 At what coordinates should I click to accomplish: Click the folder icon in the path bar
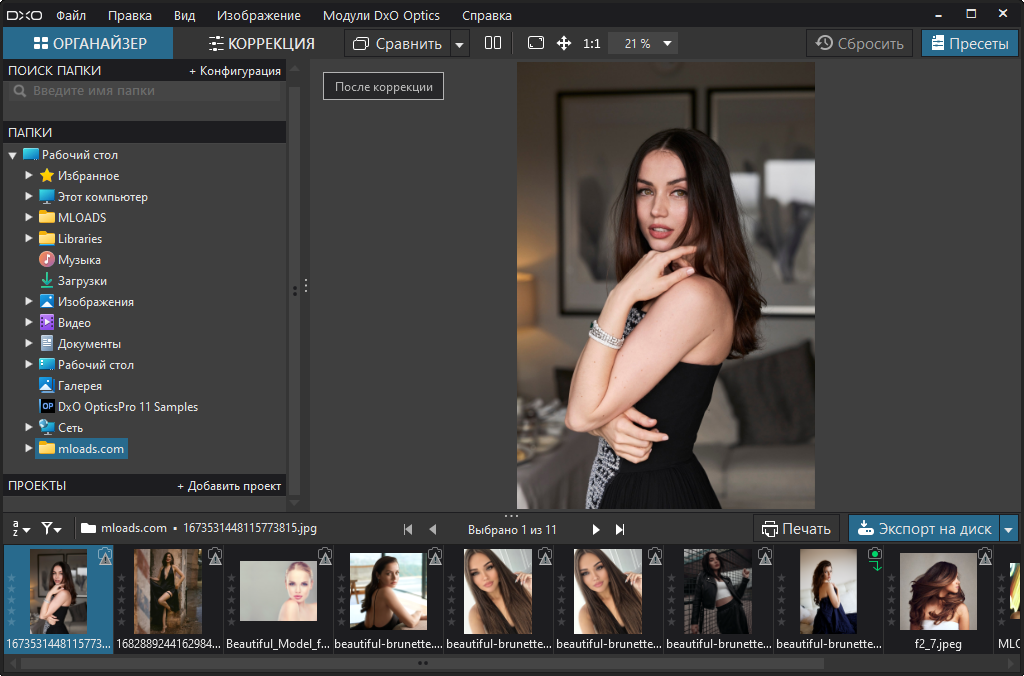(x=88, y=528)
